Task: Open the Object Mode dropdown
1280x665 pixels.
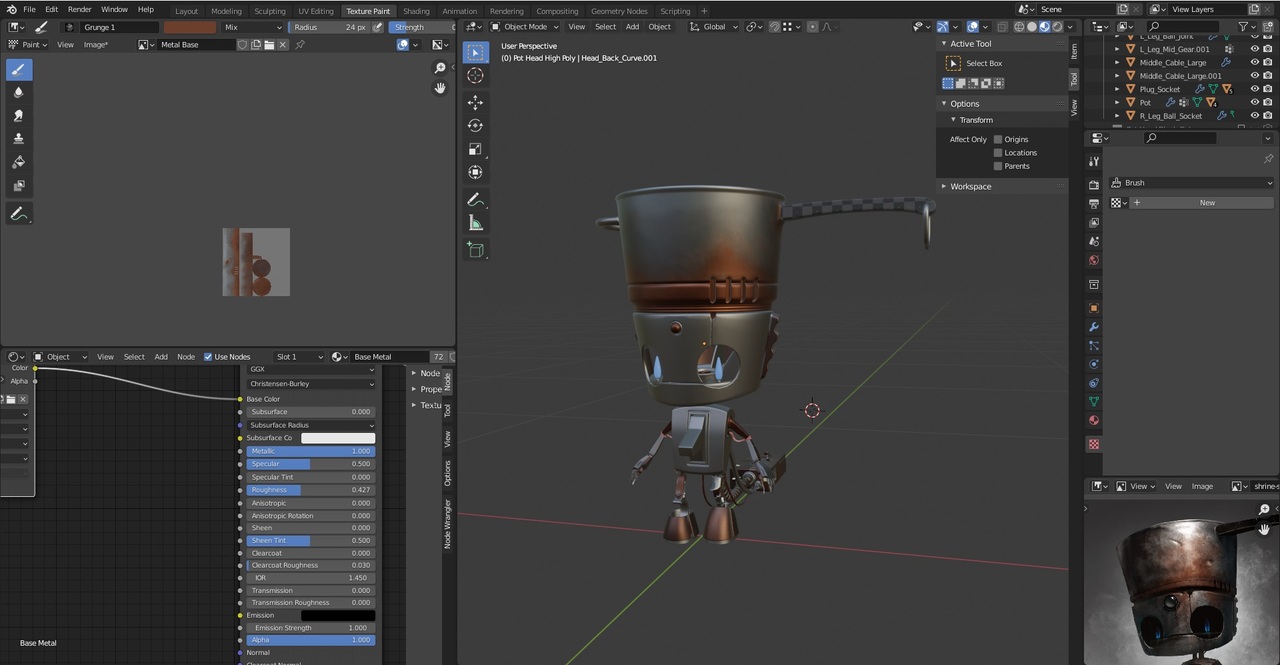Action: coord(525,27)
